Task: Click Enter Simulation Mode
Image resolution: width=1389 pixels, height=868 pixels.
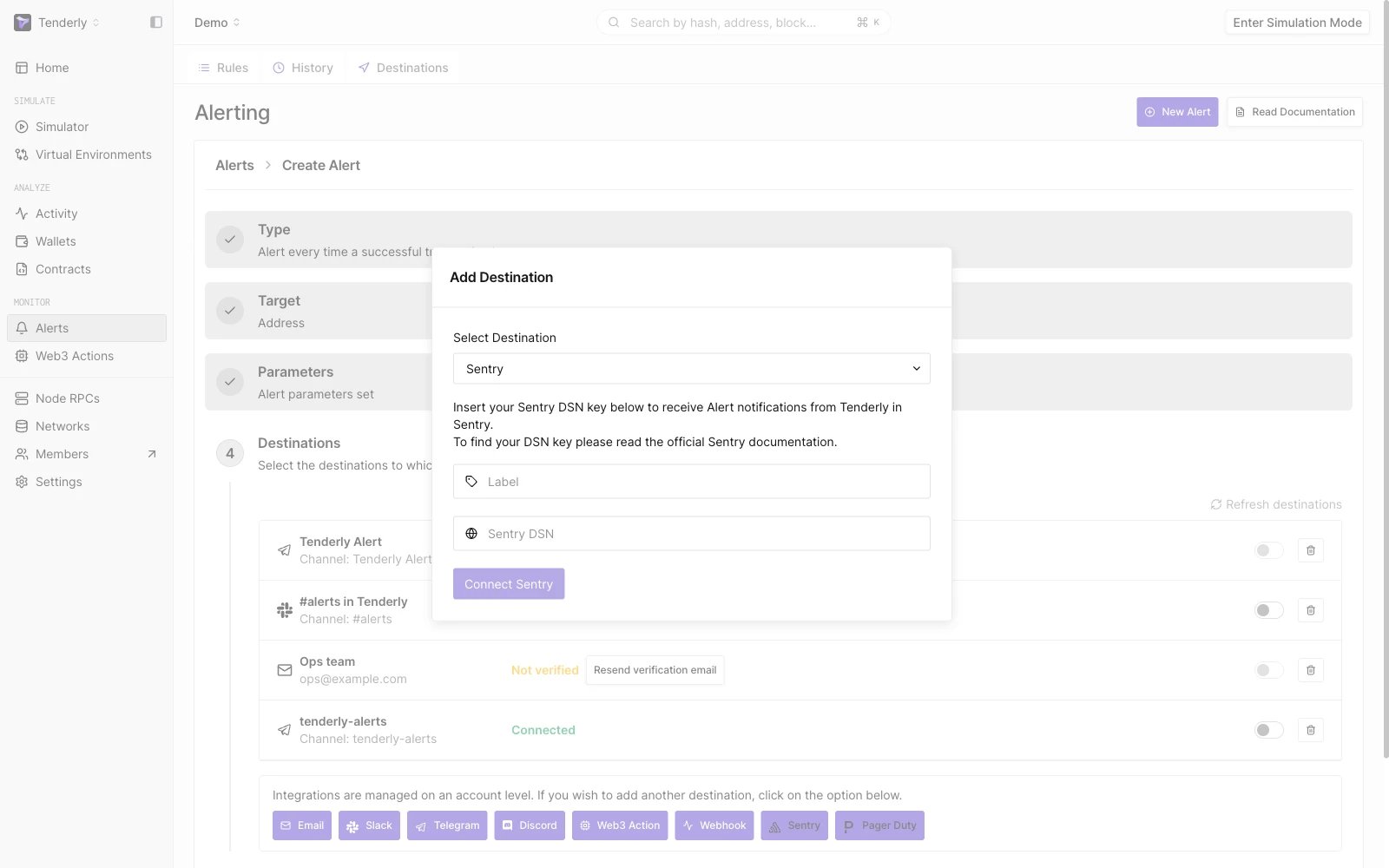Action: [1297, 23]
